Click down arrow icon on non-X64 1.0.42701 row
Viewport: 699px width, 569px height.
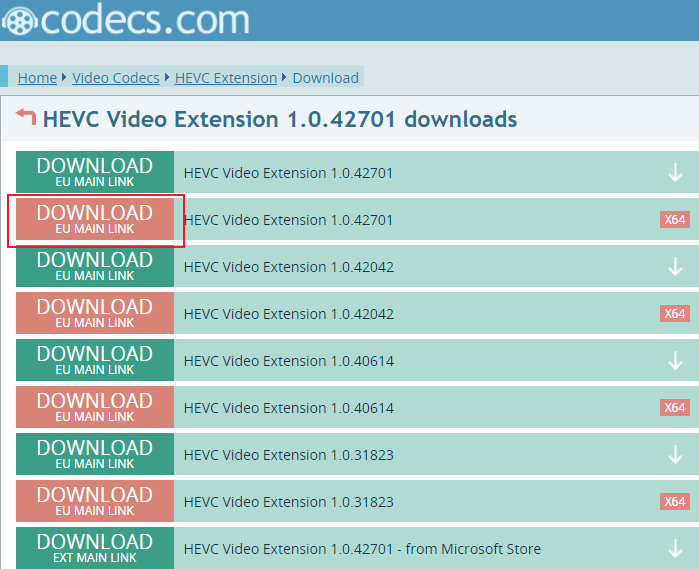(x=675, y=173)
